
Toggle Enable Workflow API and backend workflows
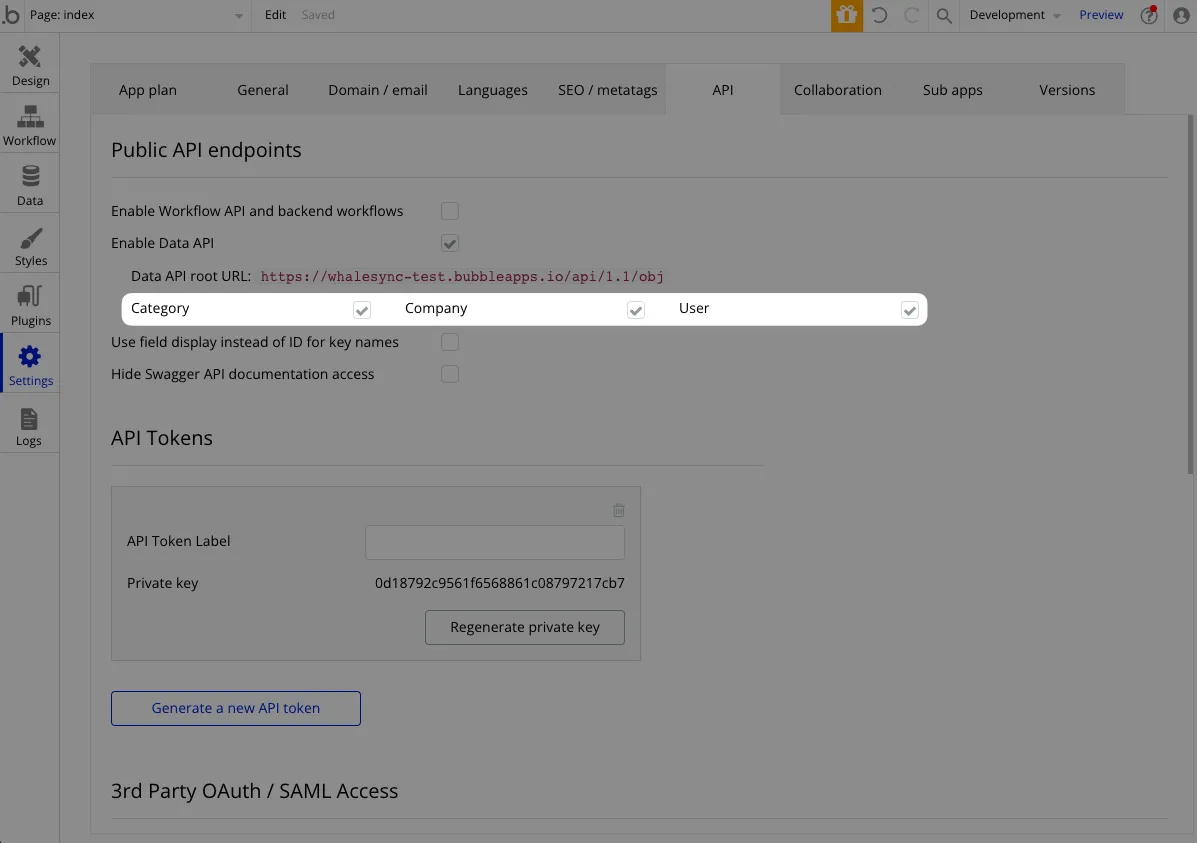[x=450, y=211]
